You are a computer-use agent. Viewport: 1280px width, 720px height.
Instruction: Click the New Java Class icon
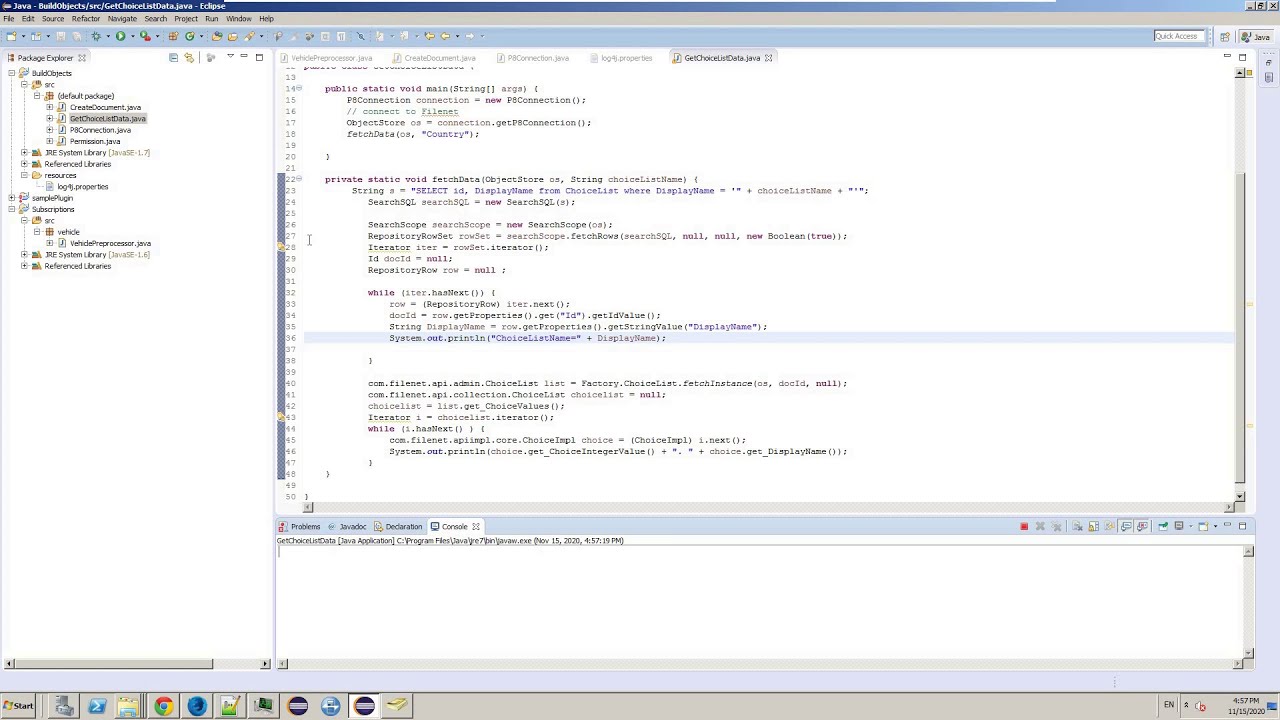click(x=190, y=36)
